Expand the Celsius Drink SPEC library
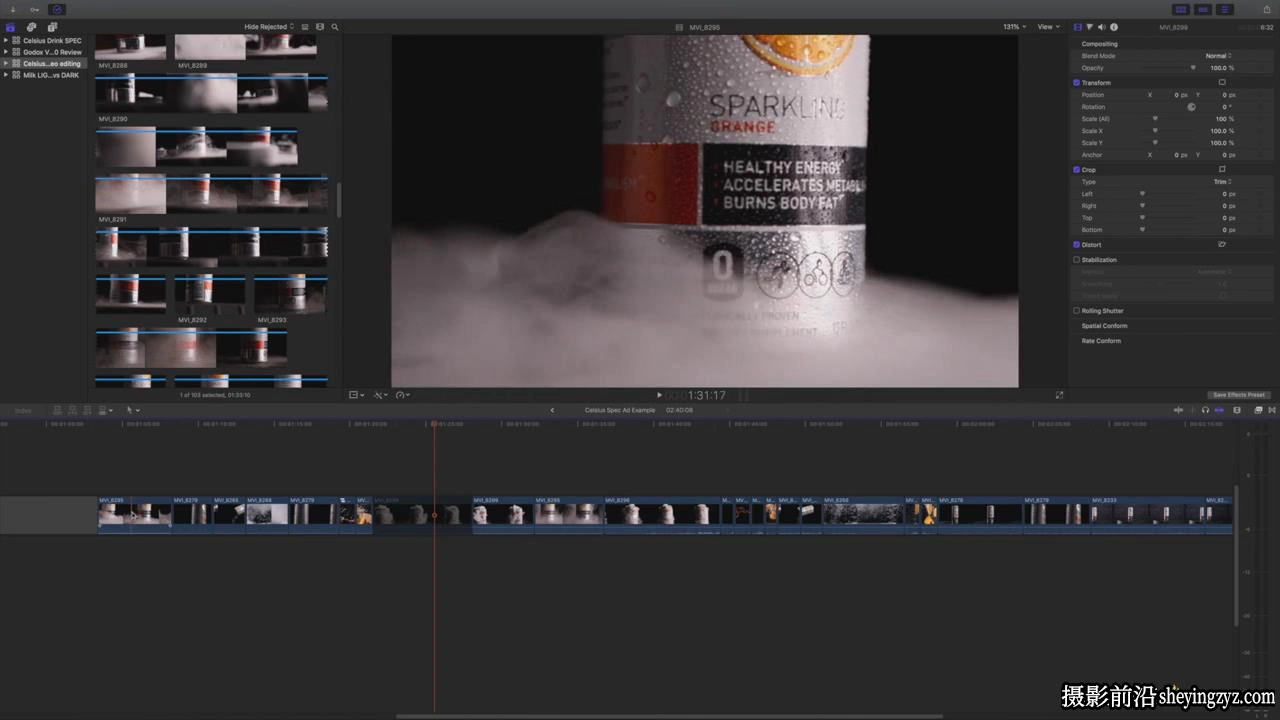This screenshot has height=720, width=1280. point(6,41)
